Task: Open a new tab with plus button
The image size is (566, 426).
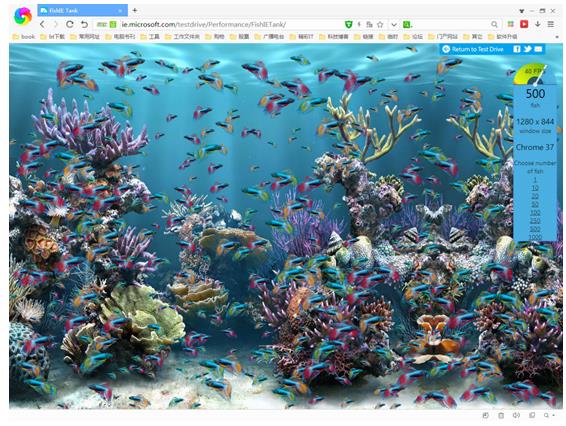Action: pyautogui.click(x=135, y=10)
